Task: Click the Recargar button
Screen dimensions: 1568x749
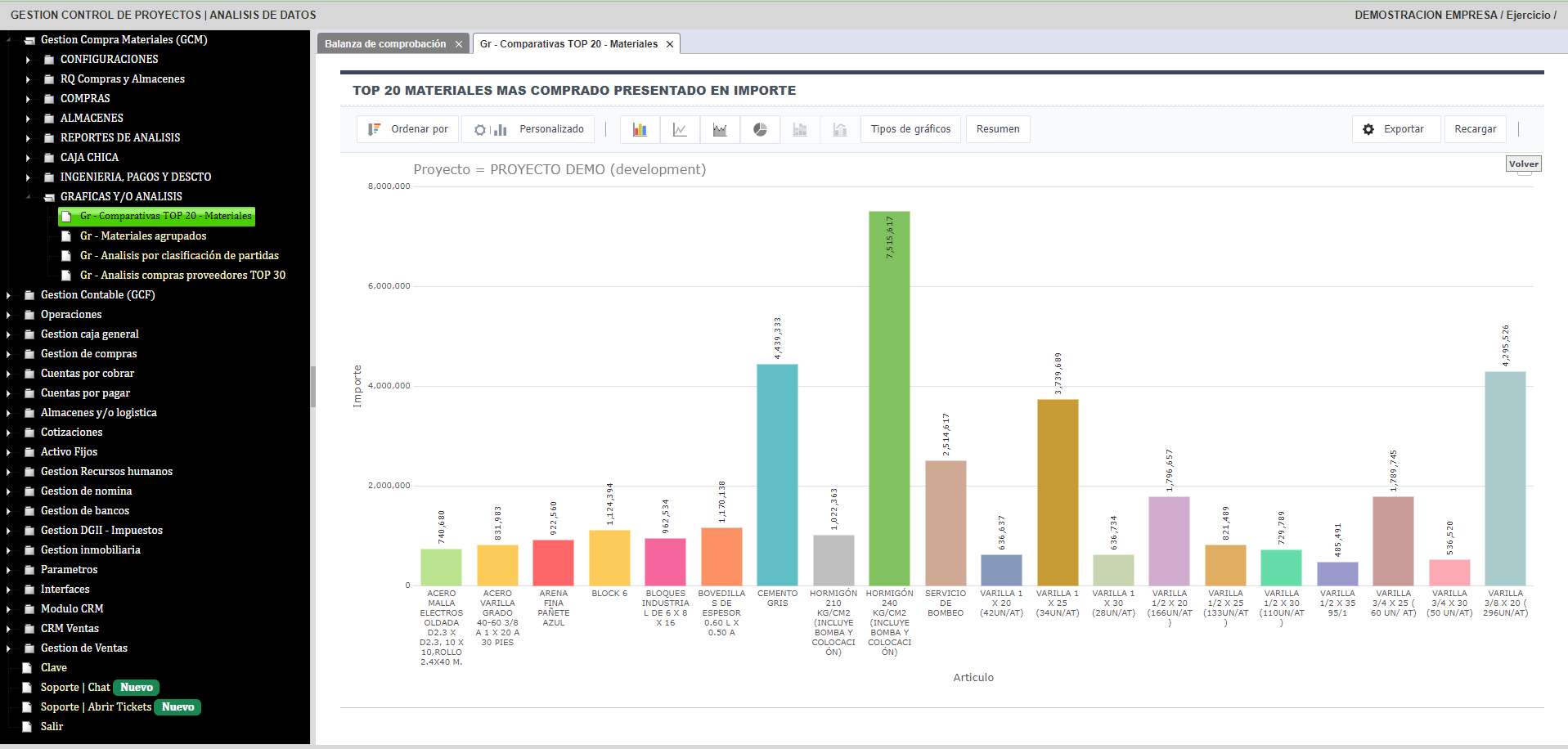Action: [x=1475, y=129]
